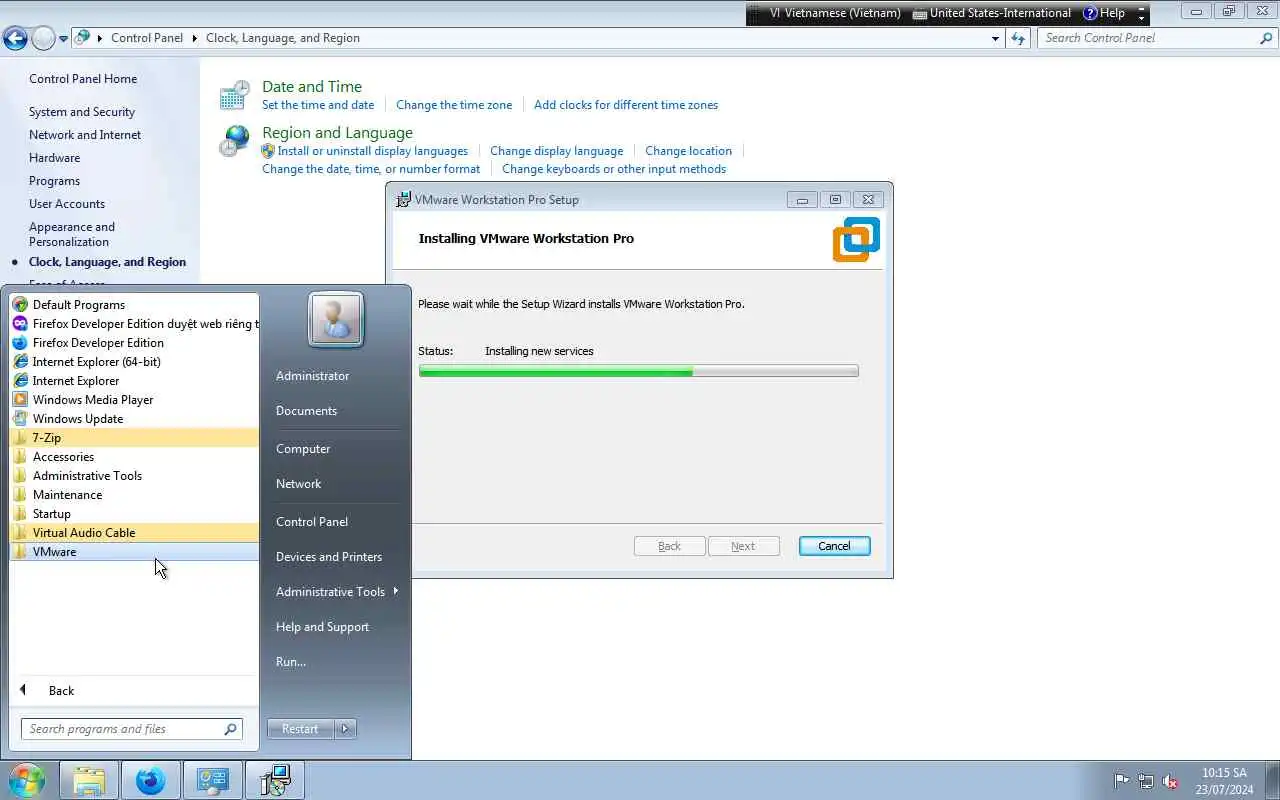Open Computer from Start menu
The image size is (1280, 800).
pyautogui.click(x=303, y=448)
